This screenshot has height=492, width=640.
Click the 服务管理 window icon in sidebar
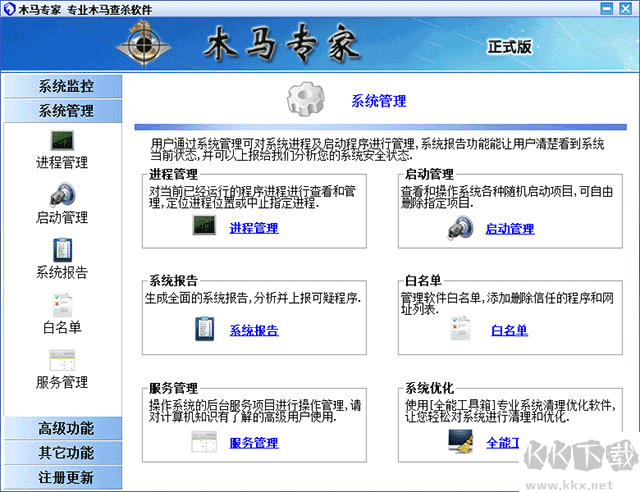62,360
